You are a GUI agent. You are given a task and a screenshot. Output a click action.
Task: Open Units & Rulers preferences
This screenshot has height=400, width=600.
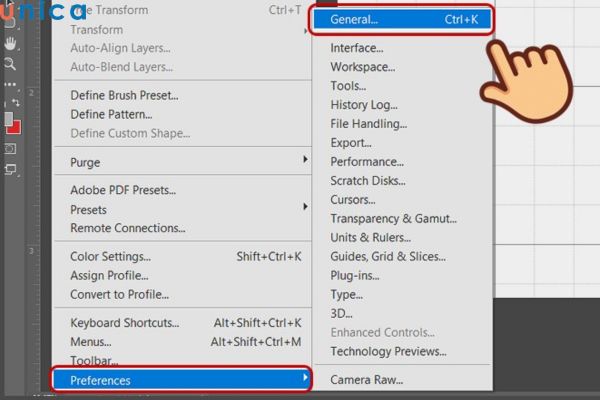402,238
